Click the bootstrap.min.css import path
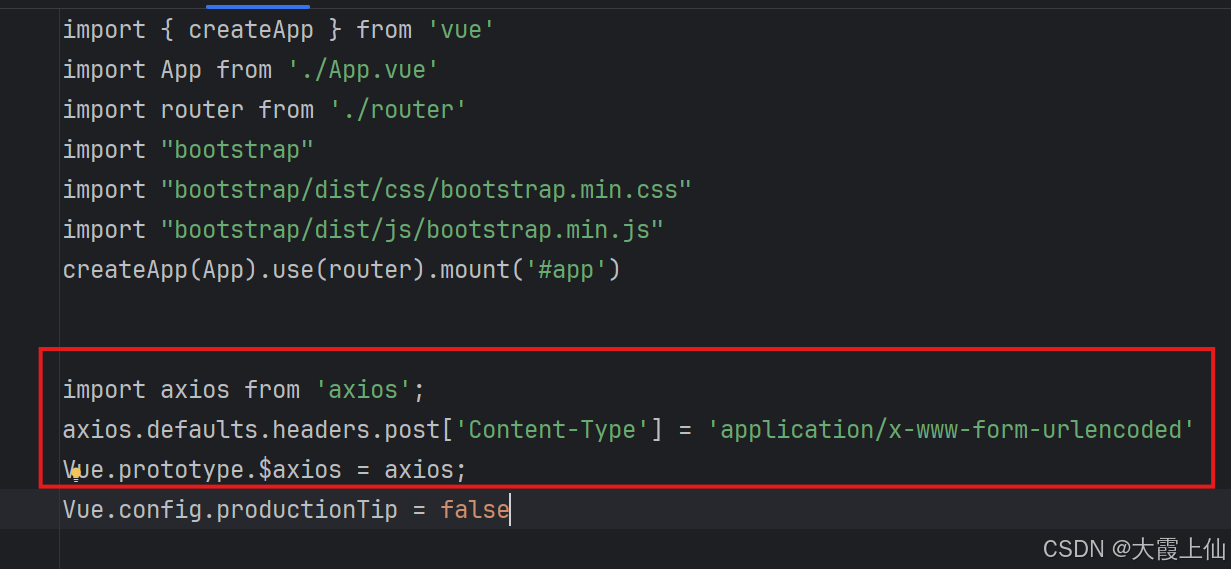Image resolution: width=1231 pixels, height=569 pixels. pos(426,190)
